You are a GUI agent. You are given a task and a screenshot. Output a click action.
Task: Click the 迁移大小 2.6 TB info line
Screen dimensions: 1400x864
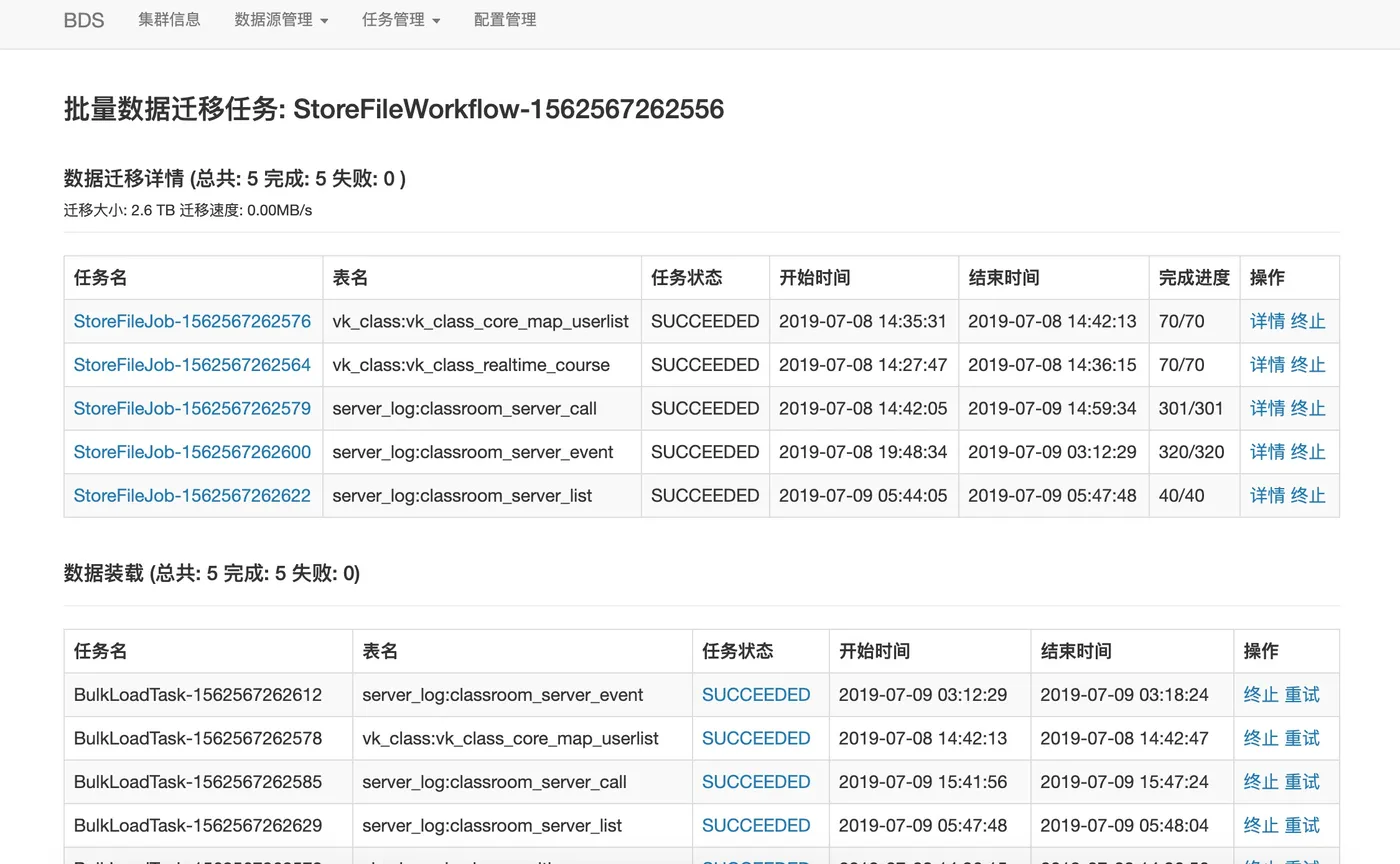(x=188, y=210)
